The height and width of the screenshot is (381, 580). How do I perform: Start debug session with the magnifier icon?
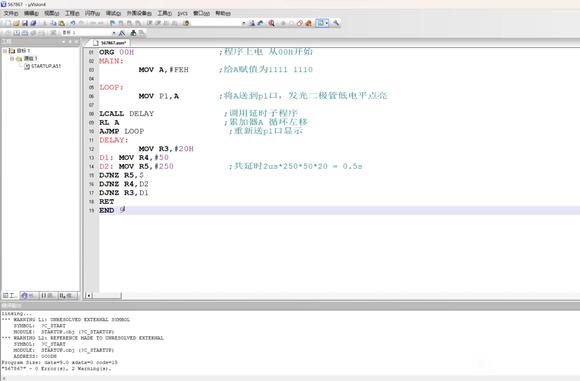(x=272, y=23)
